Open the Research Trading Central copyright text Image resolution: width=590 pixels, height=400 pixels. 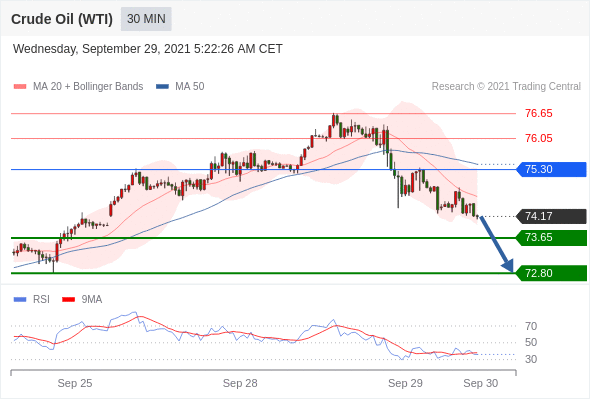click(506, 87)
